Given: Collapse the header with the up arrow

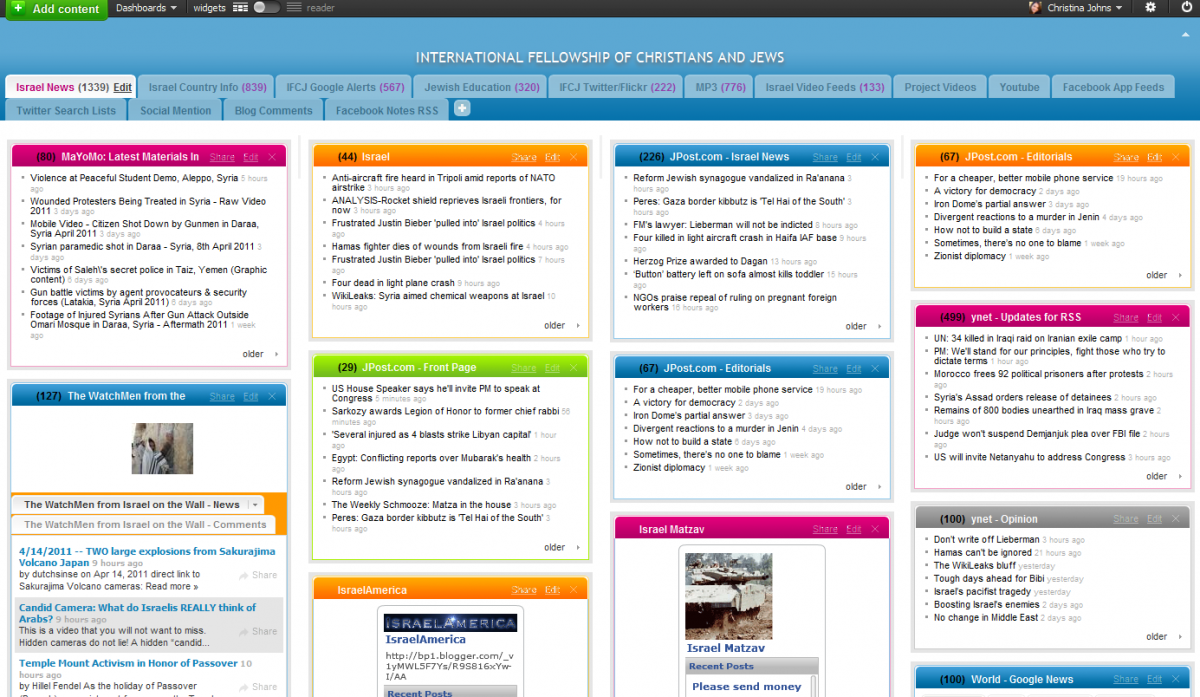Looking at the screenshot, I should (1186, 34).
